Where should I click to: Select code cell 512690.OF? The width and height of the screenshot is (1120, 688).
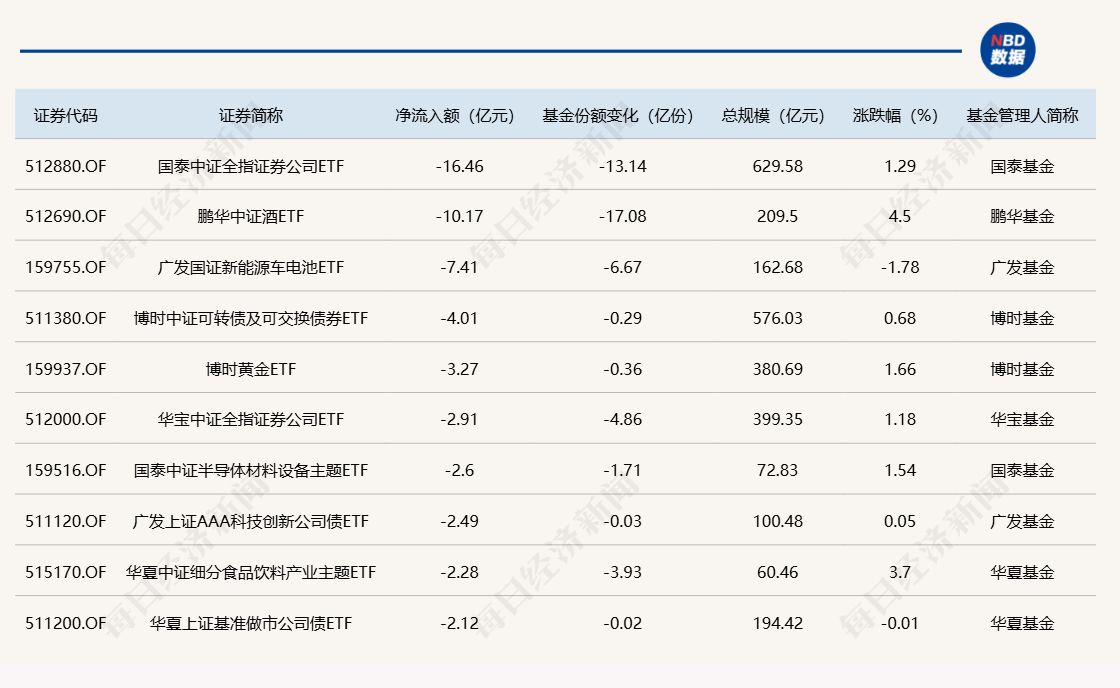click(x=66, y=216)
